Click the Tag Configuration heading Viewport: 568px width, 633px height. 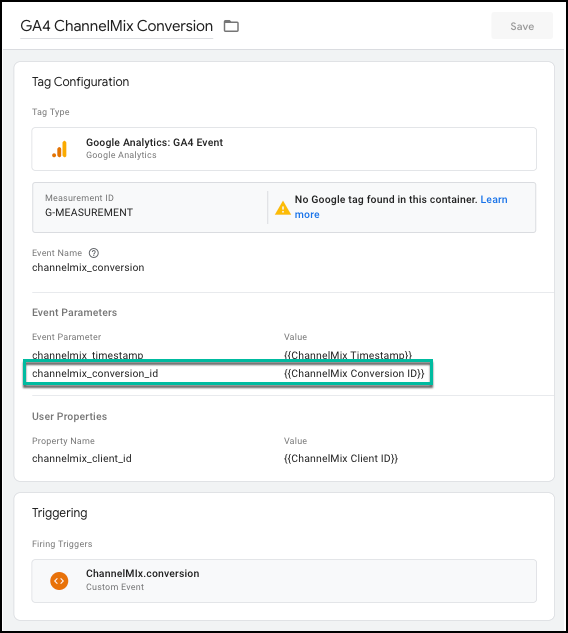click(x=80, y=82)
